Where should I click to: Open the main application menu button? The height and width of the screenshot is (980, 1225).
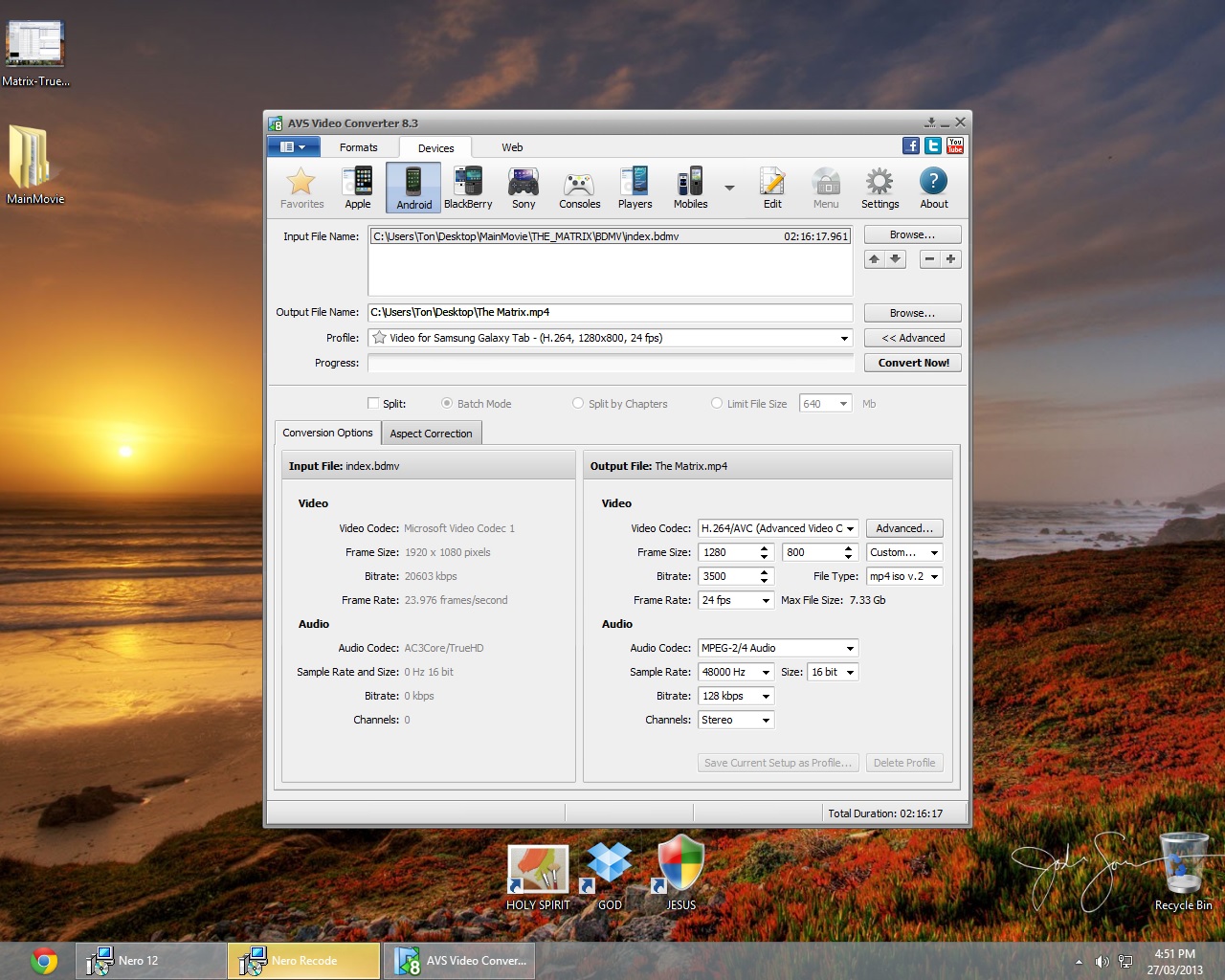click(292, 146)
